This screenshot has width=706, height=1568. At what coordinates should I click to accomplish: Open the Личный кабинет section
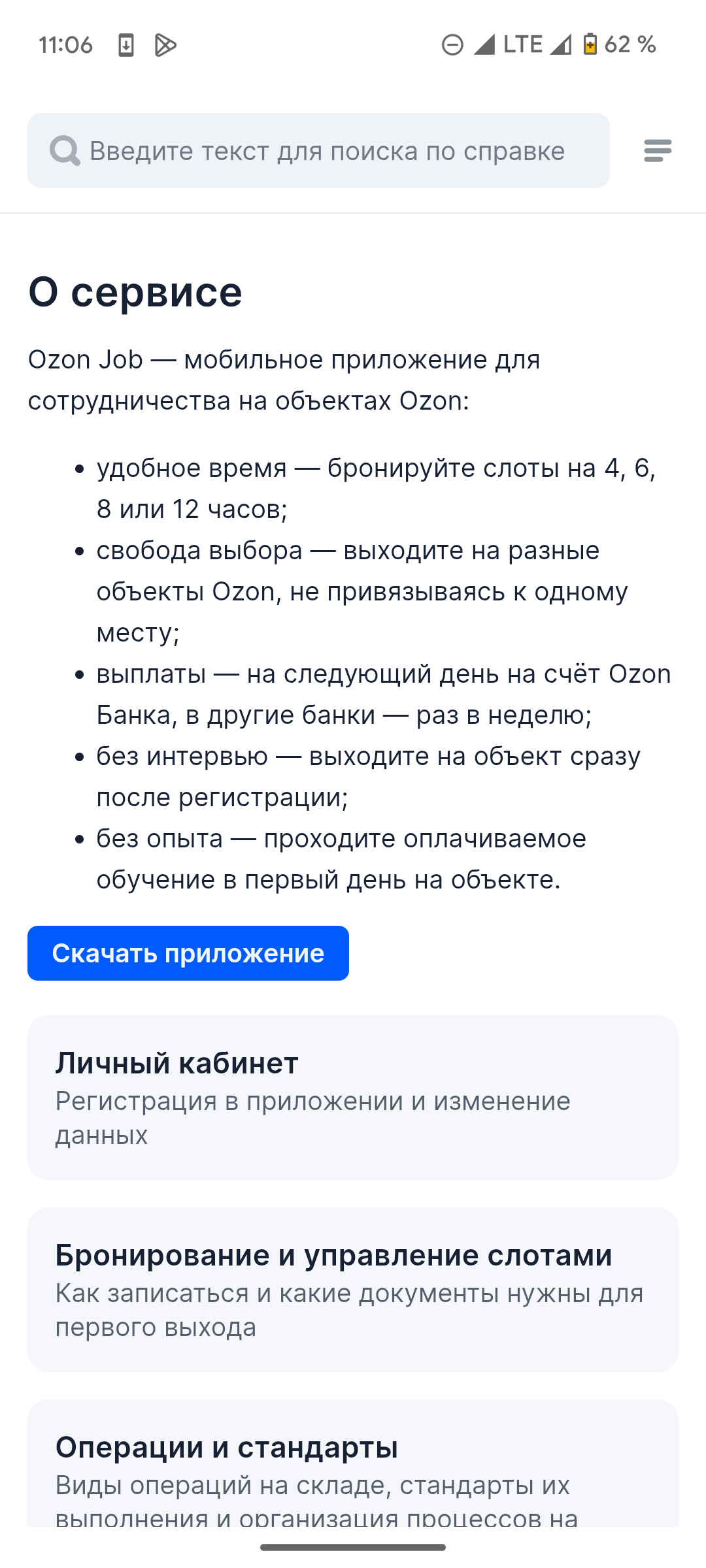coord(353,1097)
